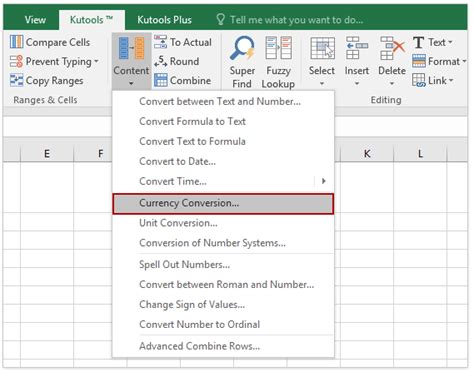
Task: Select column K header
Action: 367,154
